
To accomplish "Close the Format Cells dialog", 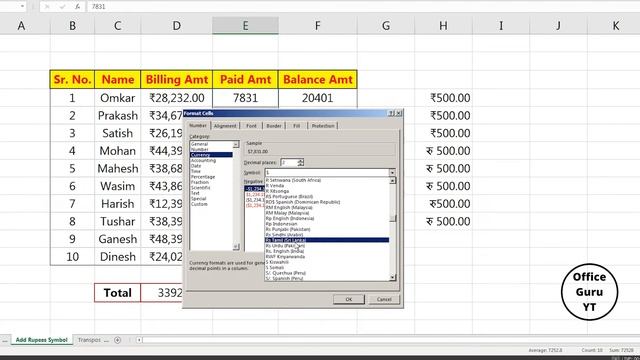I will [398, 113].
